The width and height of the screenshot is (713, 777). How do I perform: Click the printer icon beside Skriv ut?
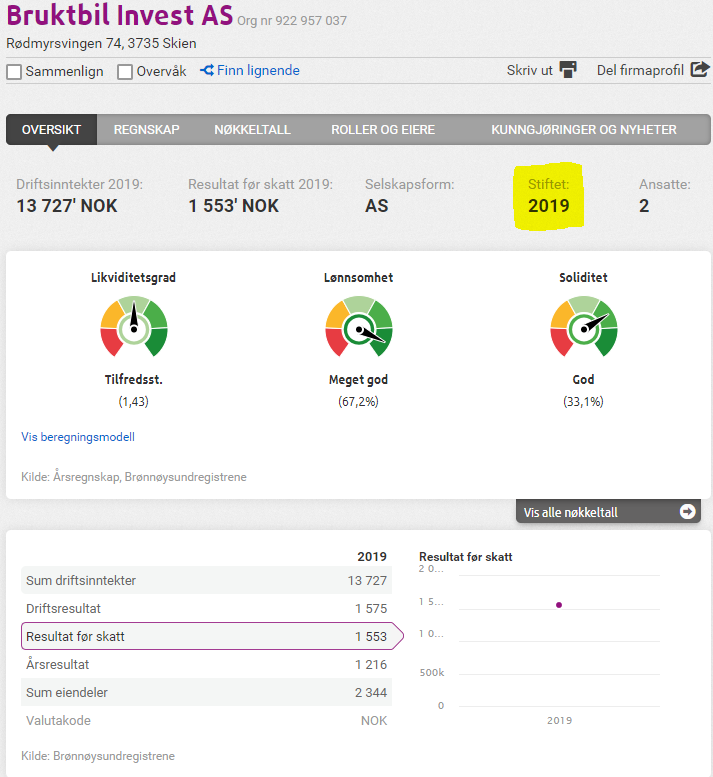[x=568, y=70]
